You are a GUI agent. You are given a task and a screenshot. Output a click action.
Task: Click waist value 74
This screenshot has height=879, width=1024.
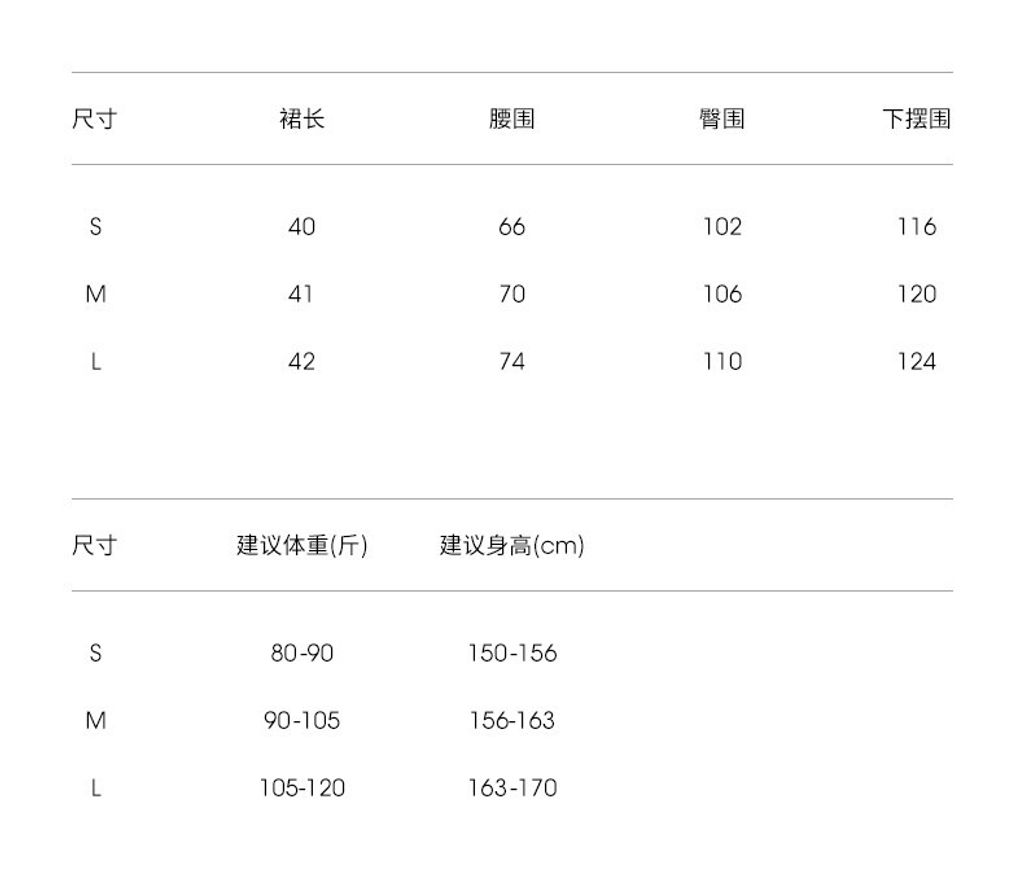click(x=512, y=361)
